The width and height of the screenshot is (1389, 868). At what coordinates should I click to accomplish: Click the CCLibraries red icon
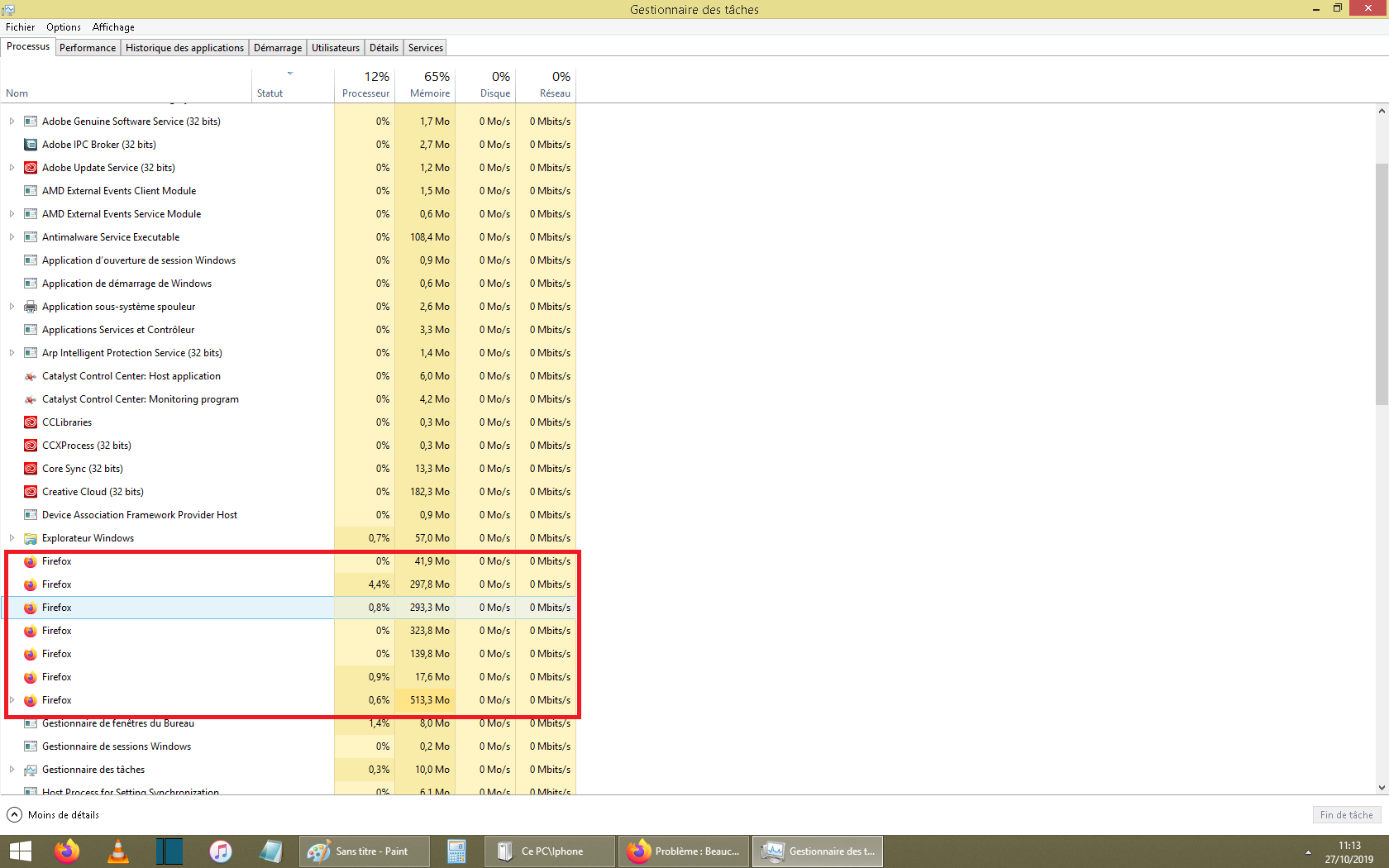(31, 422)
